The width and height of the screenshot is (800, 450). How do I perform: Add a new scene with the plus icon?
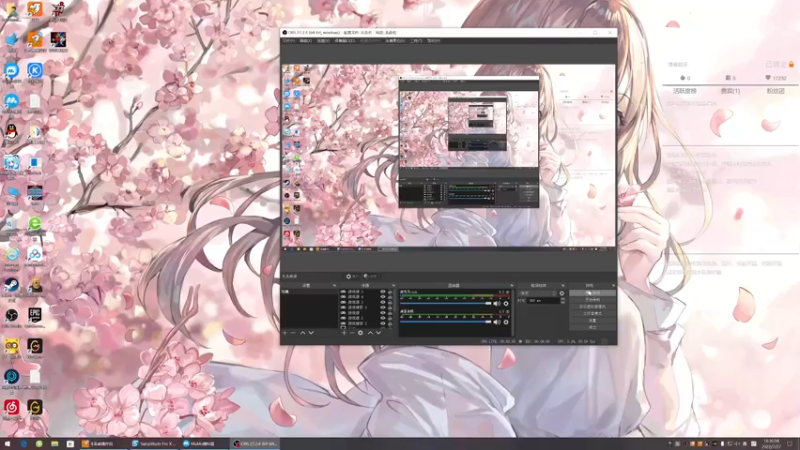285,333
